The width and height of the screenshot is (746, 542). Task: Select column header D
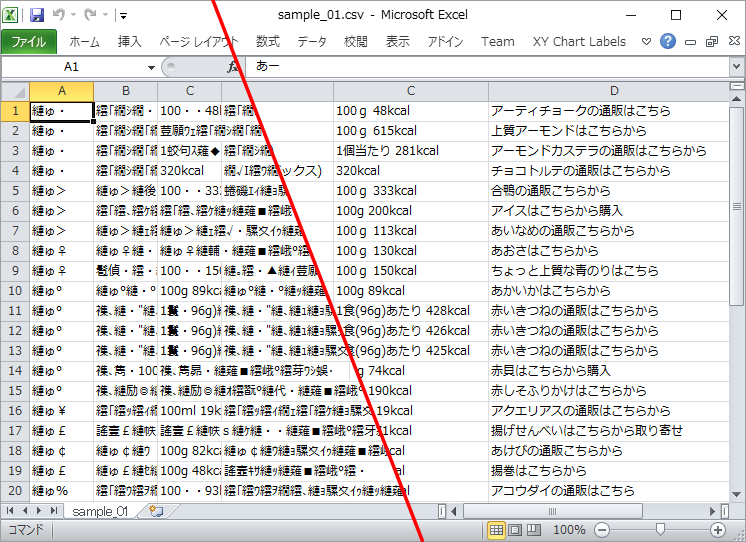(x=614, y=91)
